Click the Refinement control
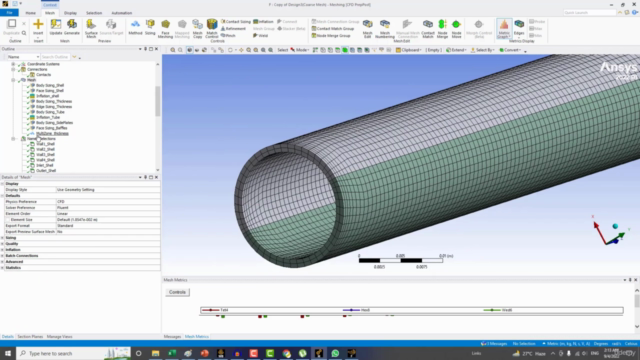Screen dimensions: 640x360 tap(233, 29)
